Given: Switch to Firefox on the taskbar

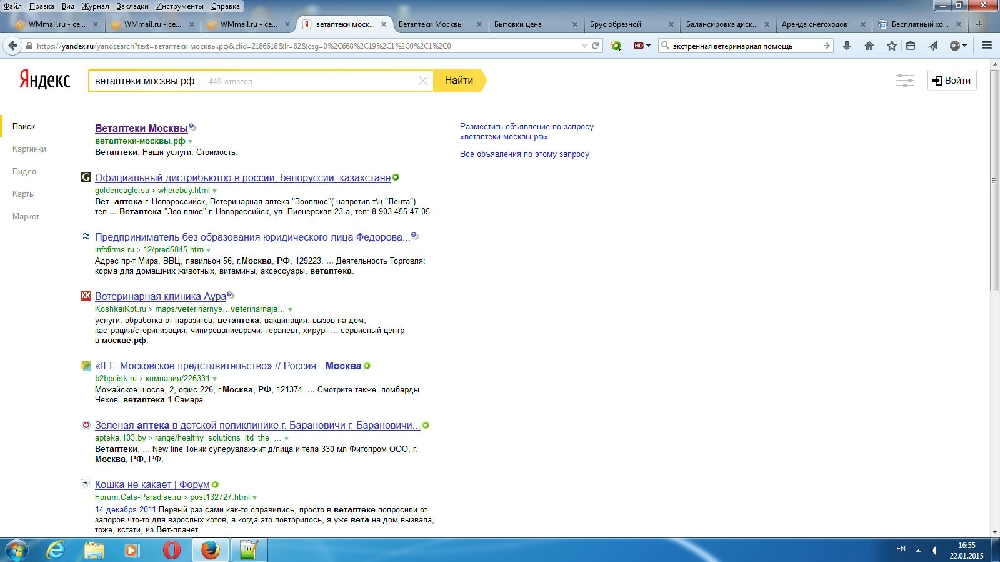Looking at the screenshot, I should [210, 550].
